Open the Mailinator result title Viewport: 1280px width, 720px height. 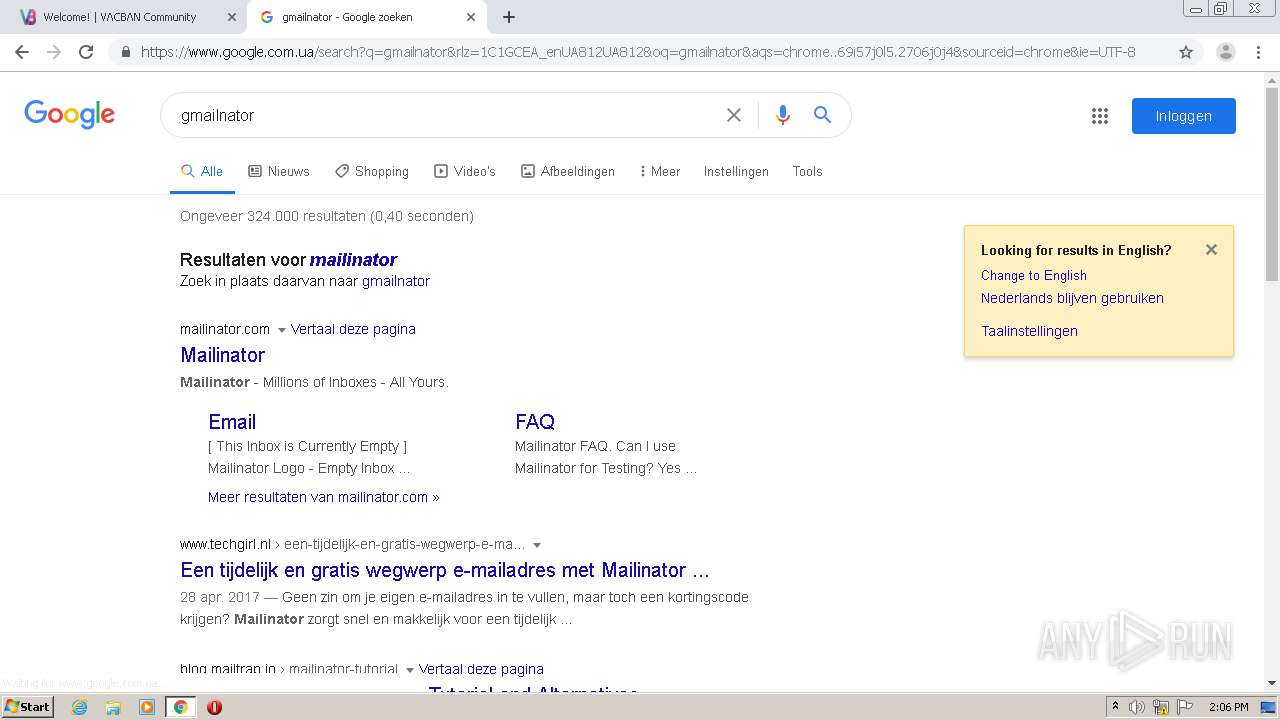coord(222,355)
